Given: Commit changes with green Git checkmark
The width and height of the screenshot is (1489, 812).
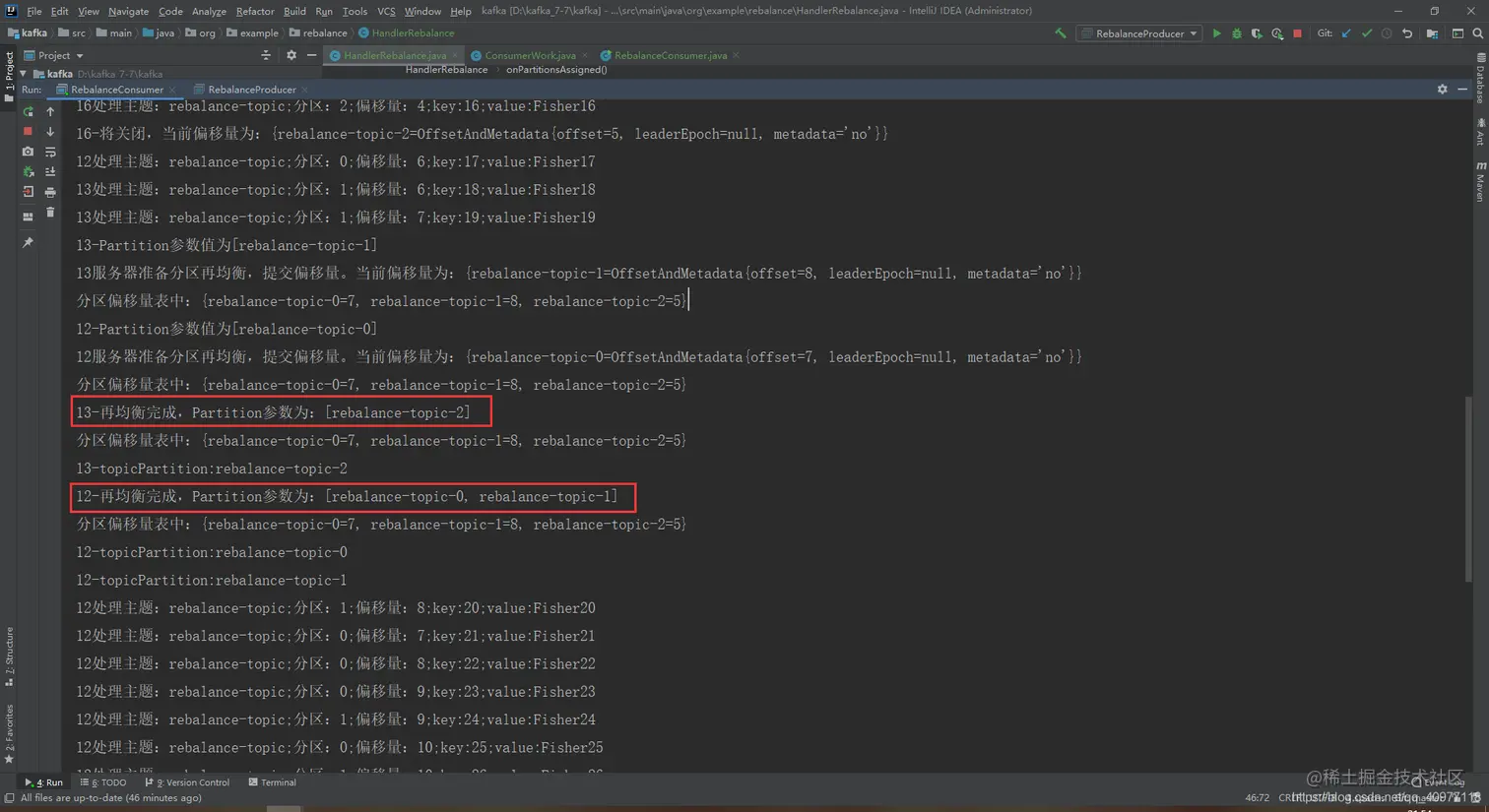Looking at the screenshot, I should click(1367, 33).
